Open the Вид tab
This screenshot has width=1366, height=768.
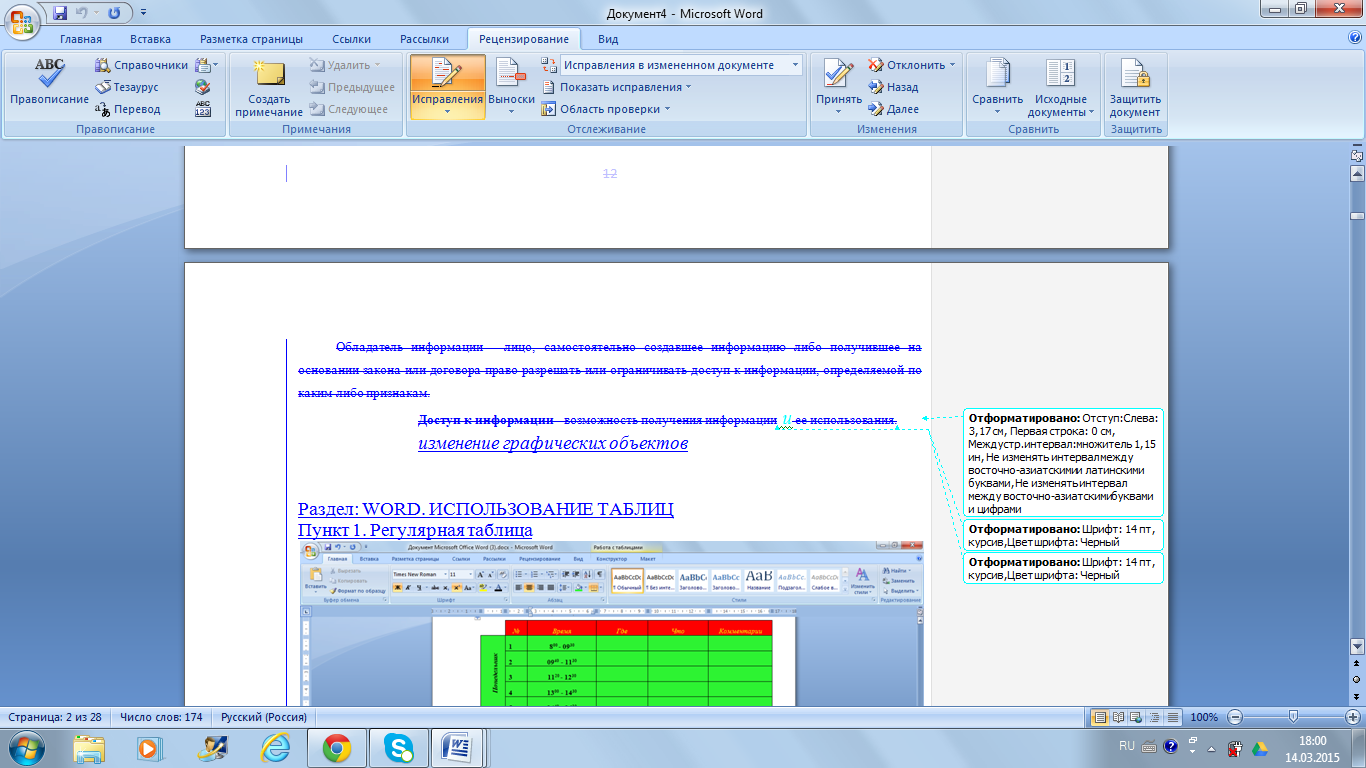(608, 39)
